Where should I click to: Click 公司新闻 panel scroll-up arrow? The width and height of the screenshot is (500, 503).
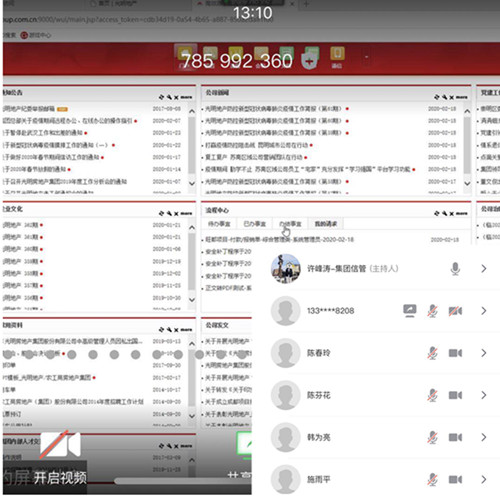467,111
